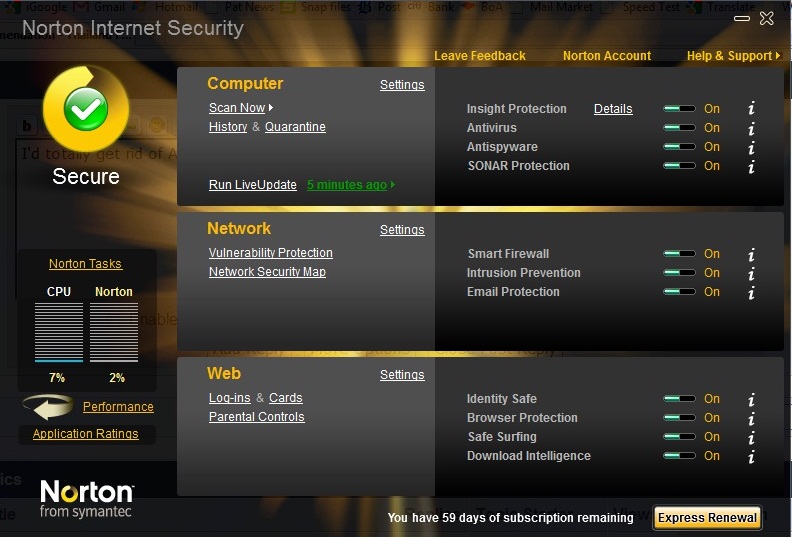Image resolution: width=792 pixels, height=537 pixels.
Task: Open info for Download Intelligence
Action: click(751, 456)
